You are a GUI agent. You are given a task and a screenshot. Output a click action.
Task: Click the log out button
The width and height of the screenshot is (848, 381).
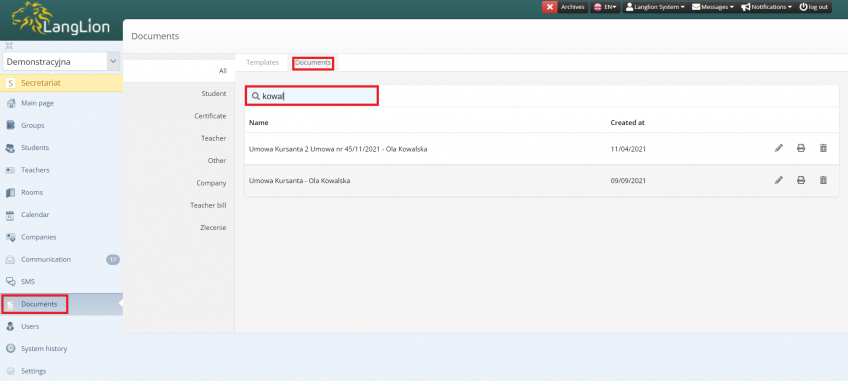tap(814, 7)
